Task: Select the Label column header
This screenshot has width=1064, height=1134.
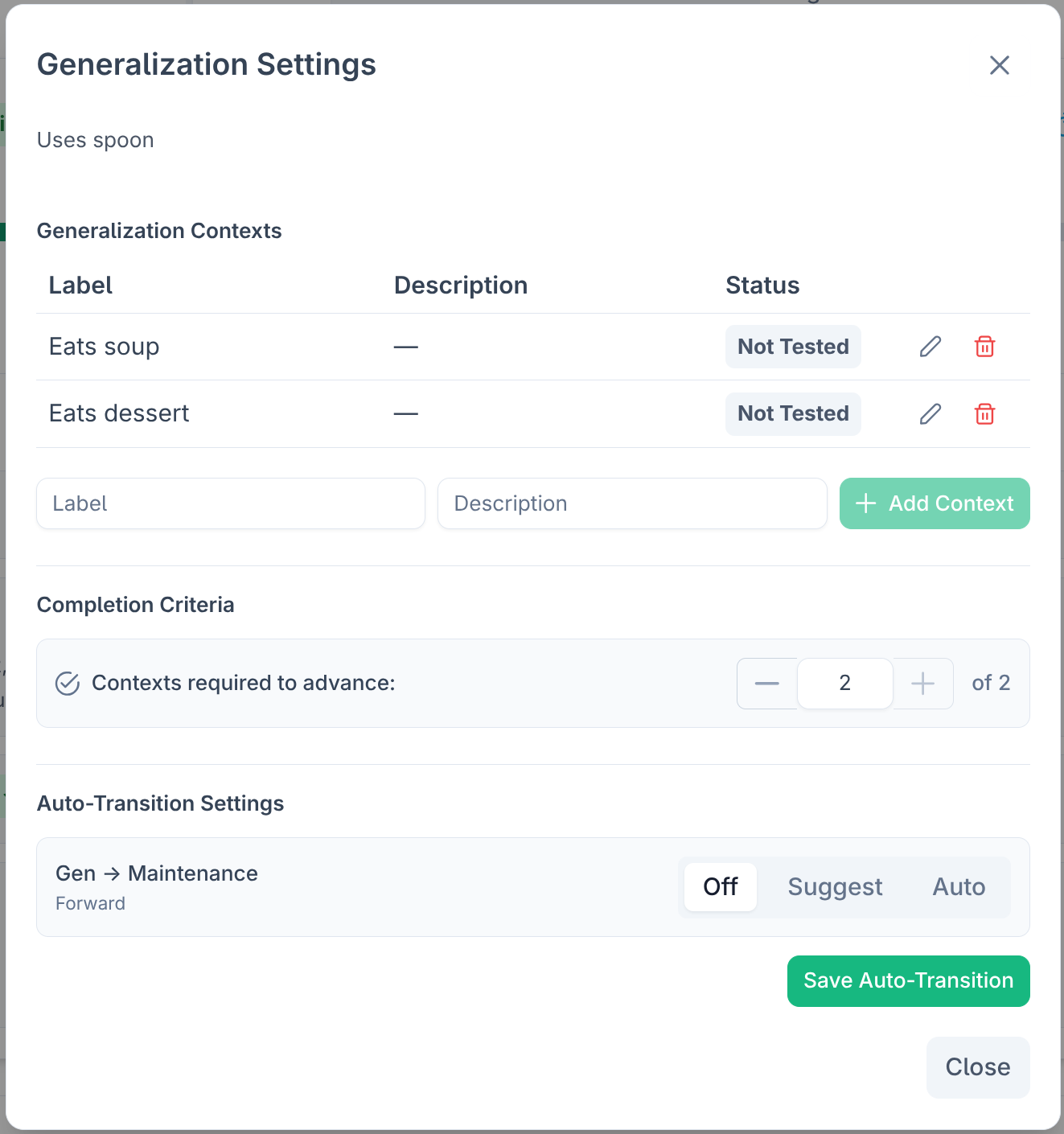Action: [80, 285]
